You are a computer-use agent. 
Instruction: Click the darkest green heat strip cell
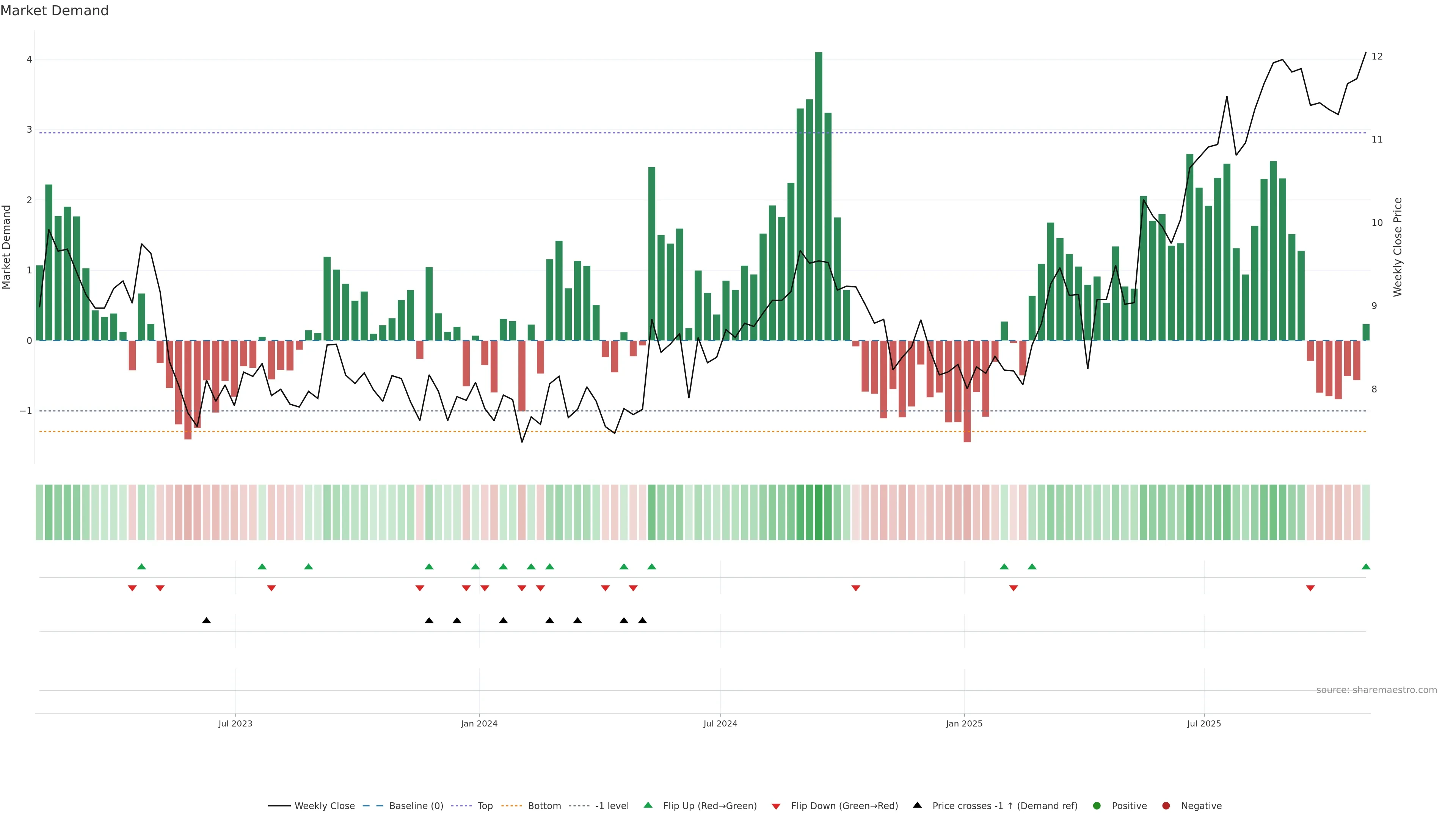click(819, 512)
